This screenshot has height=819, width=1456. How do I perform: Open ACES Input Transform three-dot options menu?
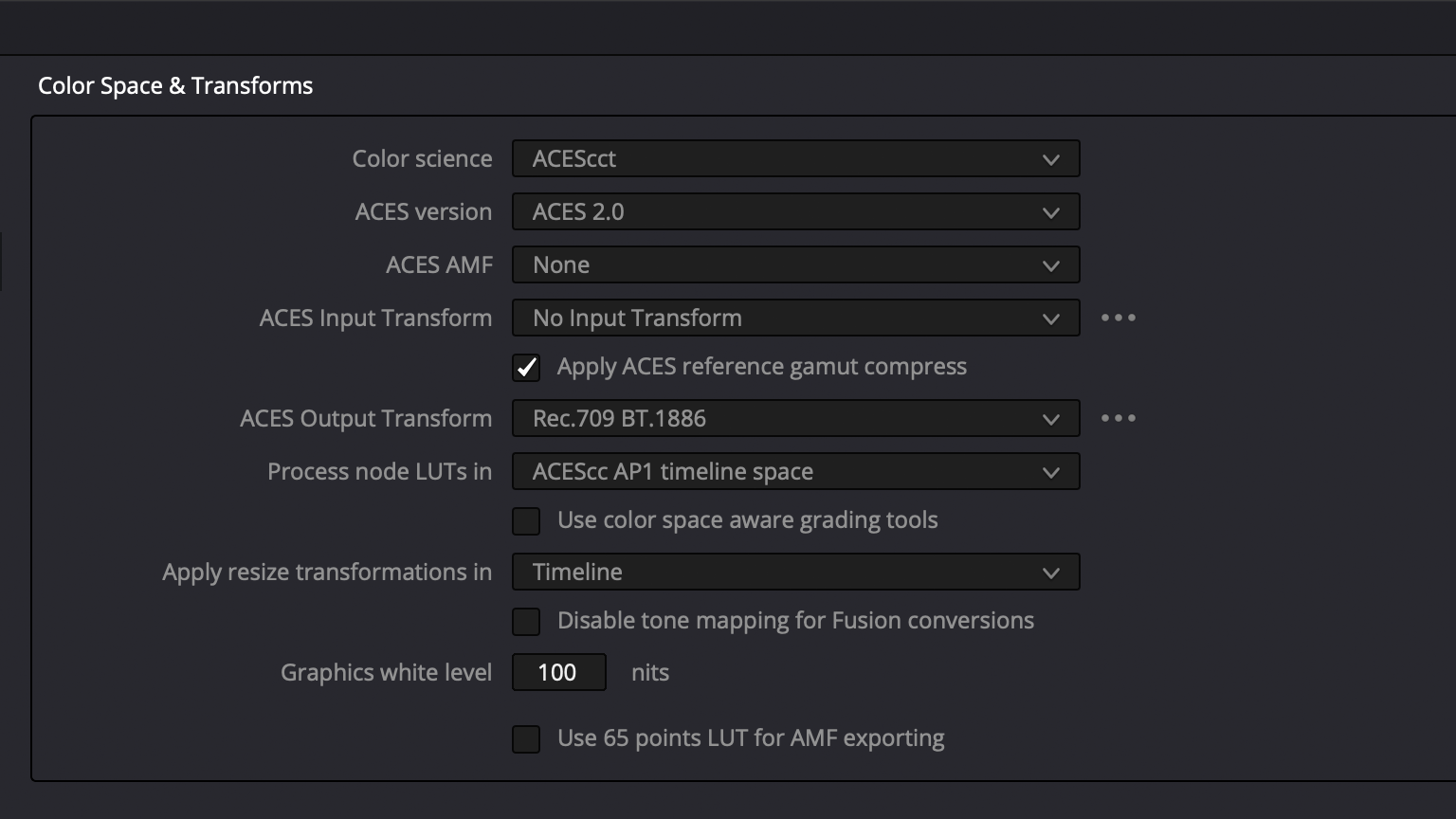(1118, 318)
